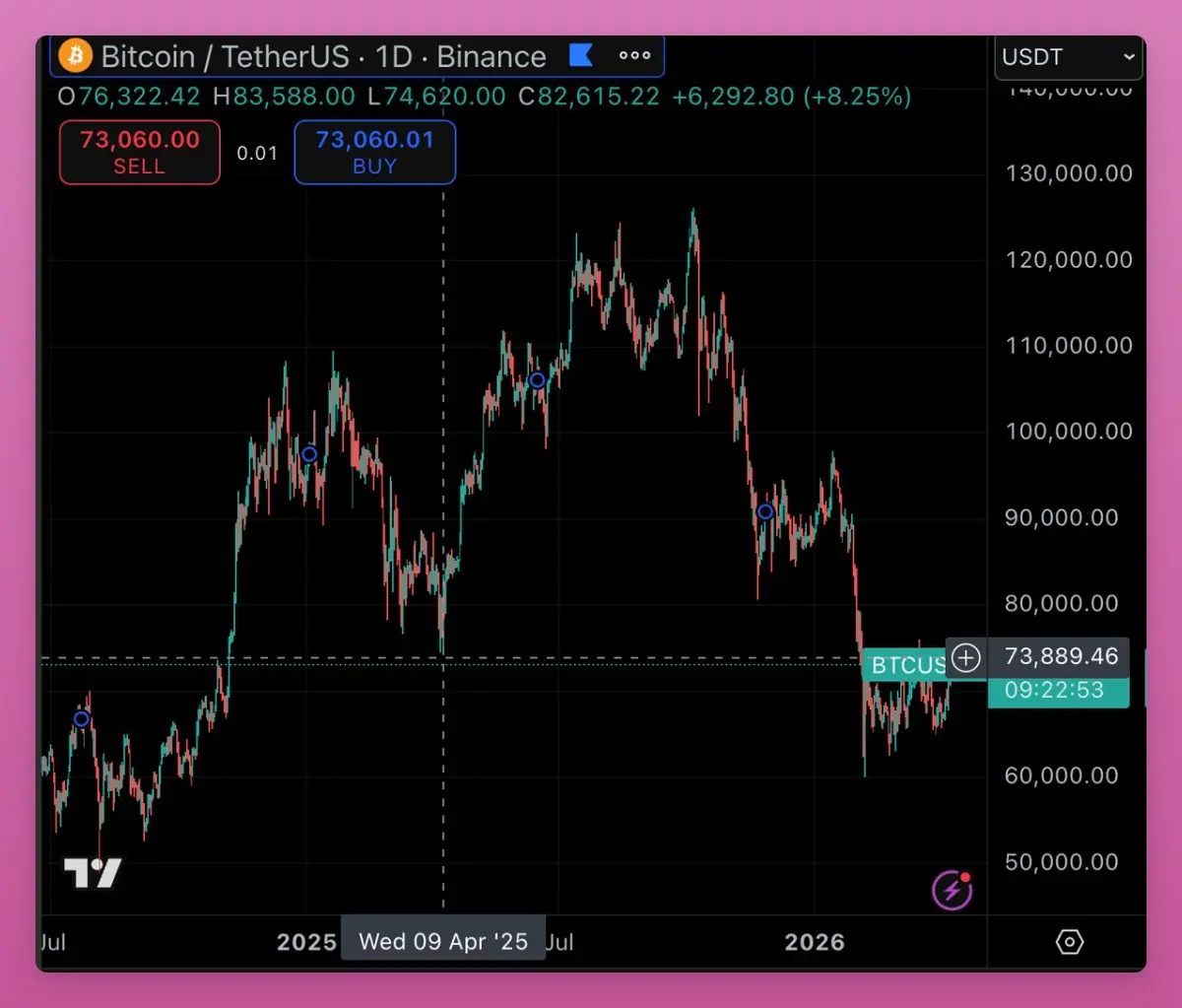The image size is (1182, 1008).
Task: Click the 120,000.00 price axis label
Action: tap(1069, 259)
